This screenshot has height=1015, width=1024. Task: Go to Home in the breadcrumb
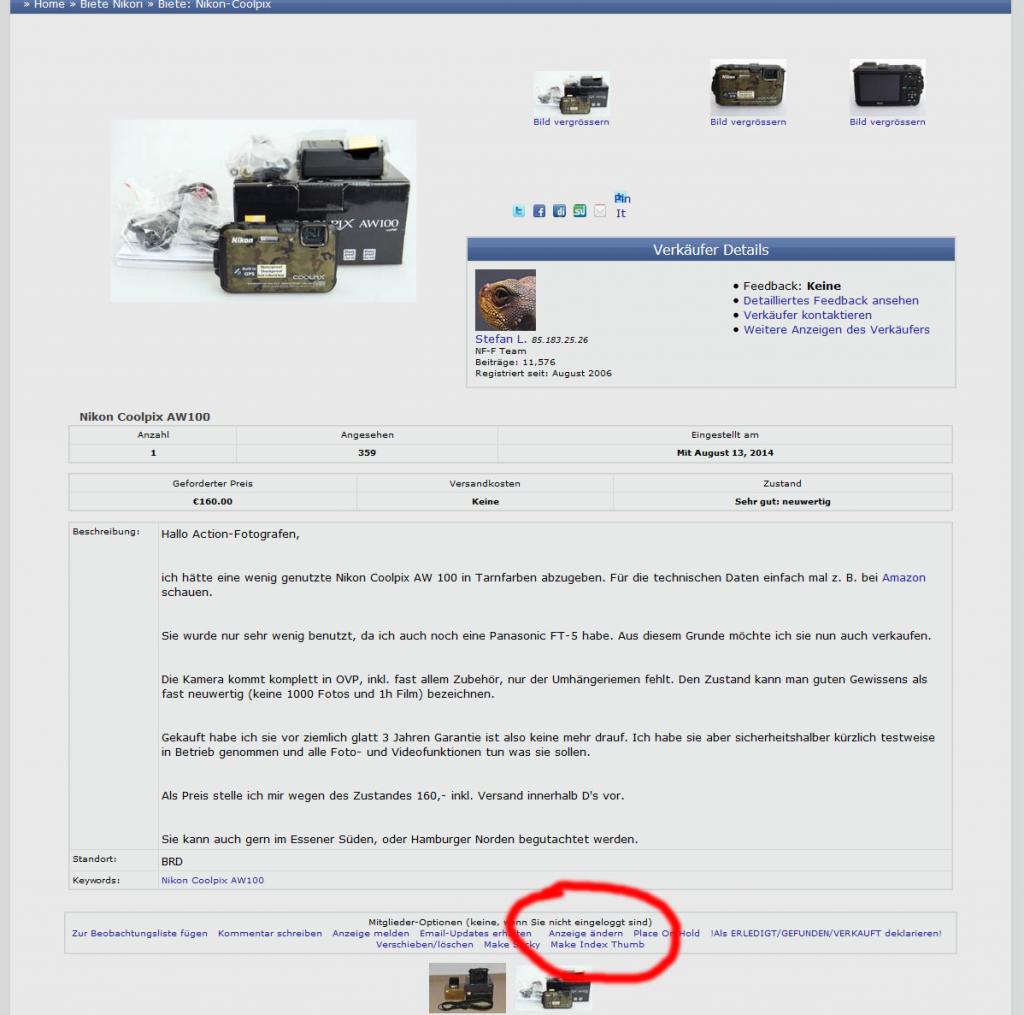49,5
